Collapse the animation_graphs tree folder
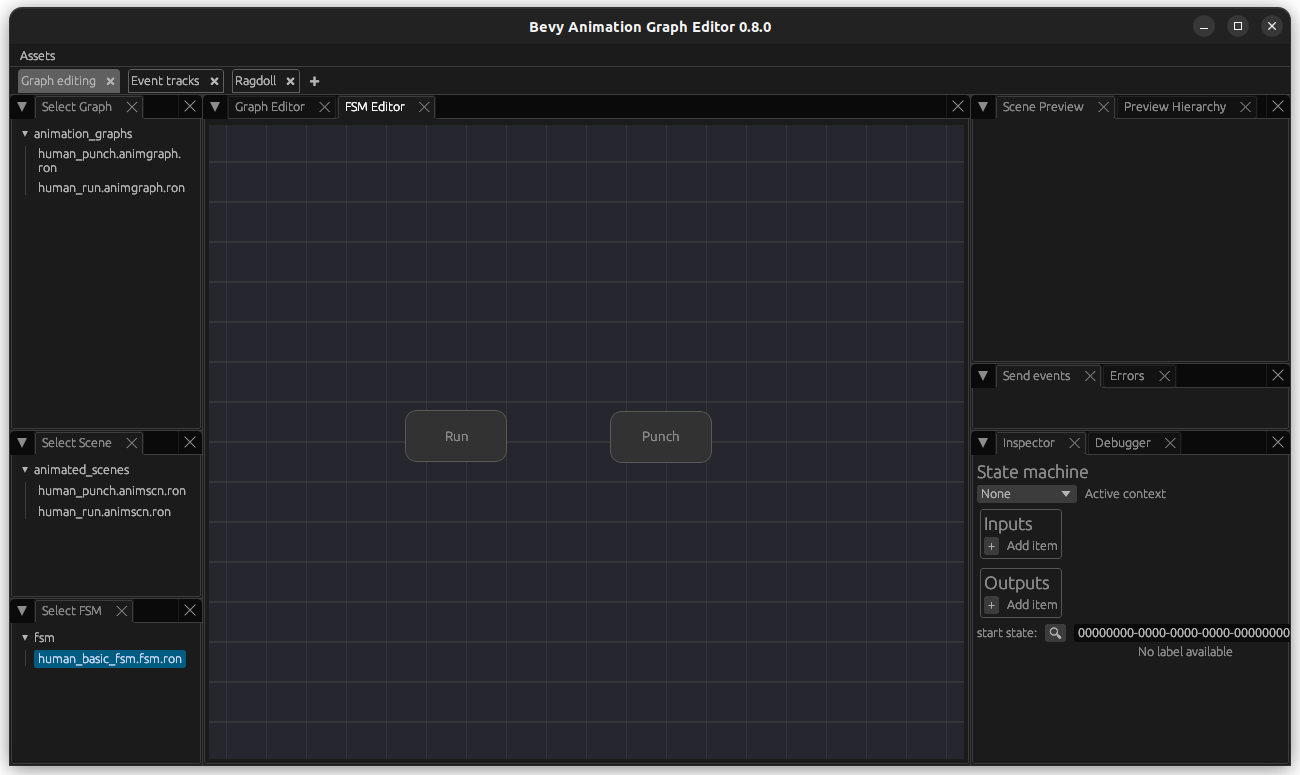 [x=25, y=133]
